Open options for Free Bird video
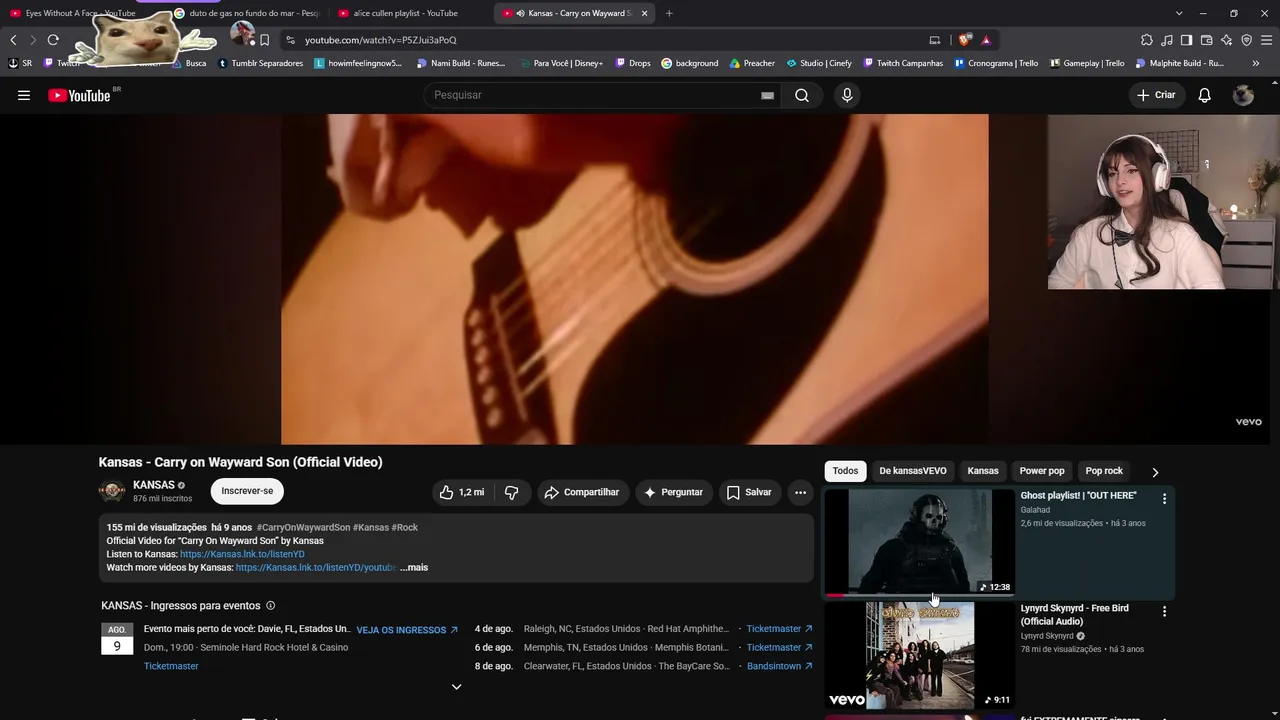1280x720 pixels. click(x=1164, y=610)
